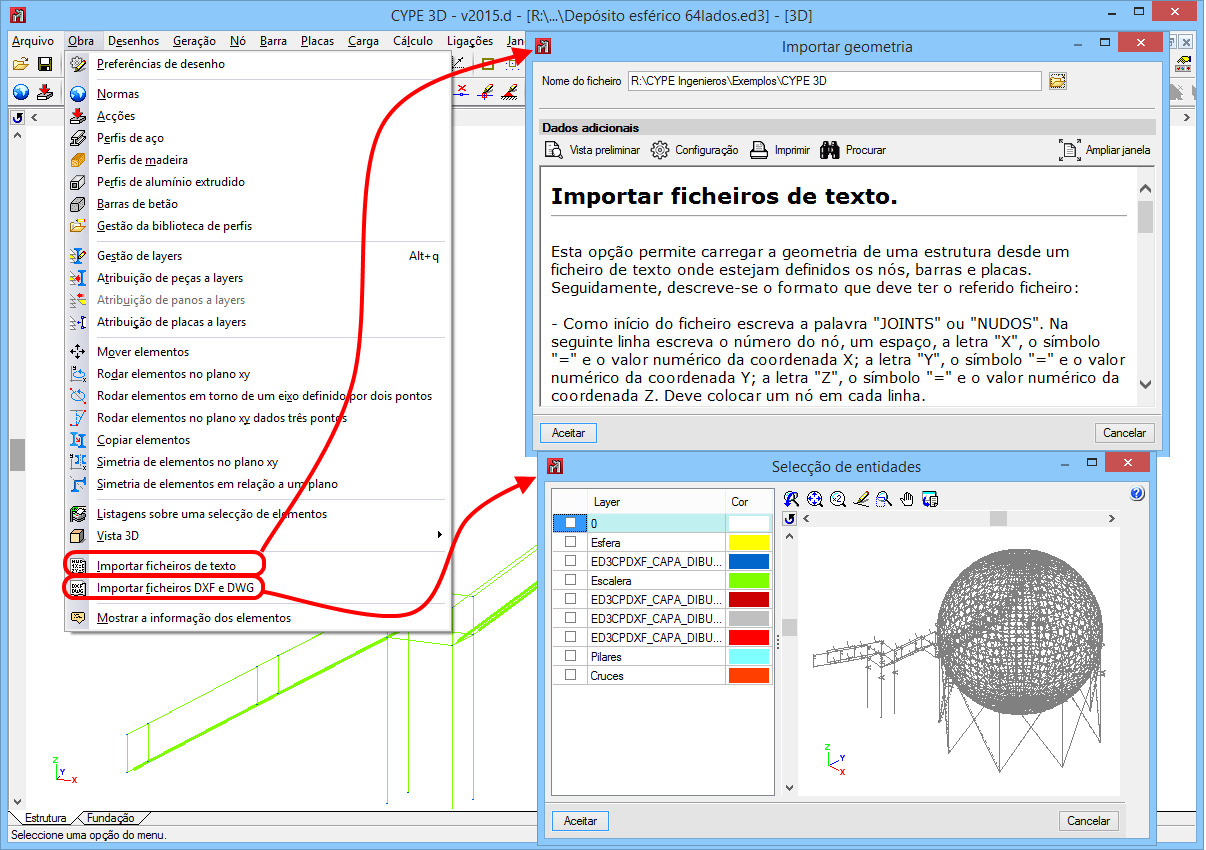The height and width of the screenshot is (850, 1206).
Task: Click the zoom x2 magnifier icon
Action: pos(838,498)
